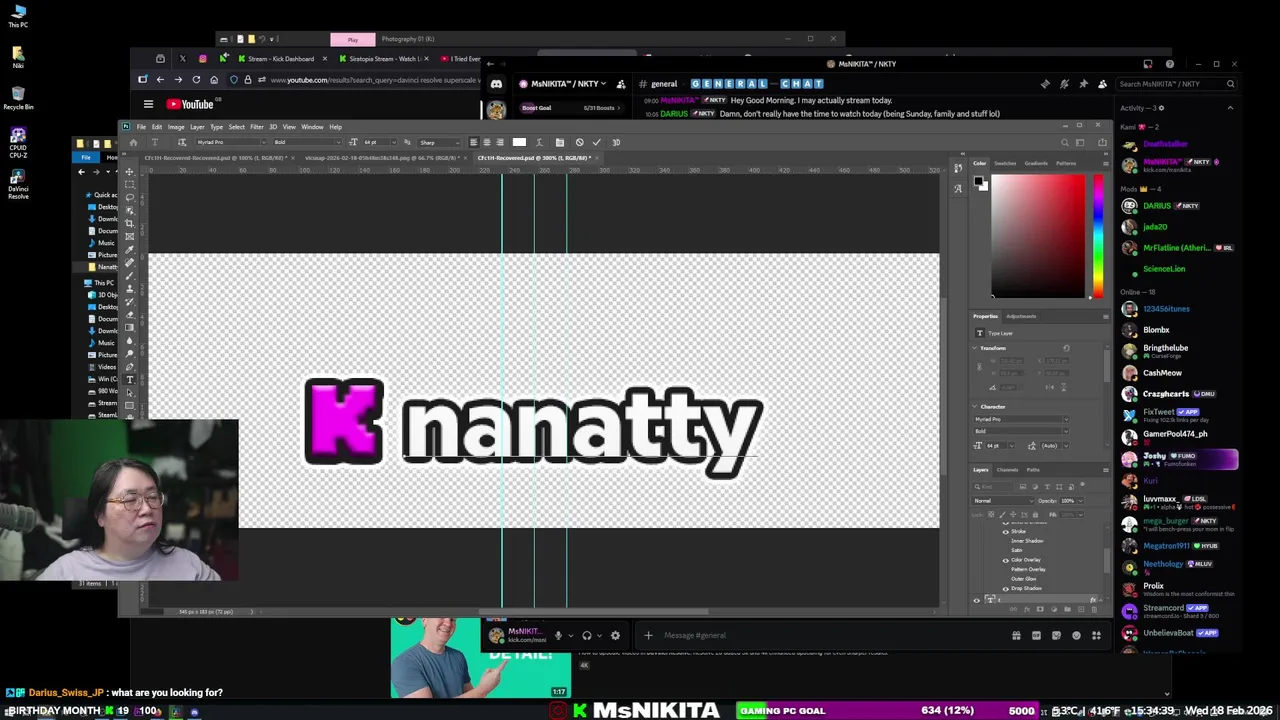Viewport: 1280px width, 720px height.
Task: Open Discord user settings gear
Action: click(615, 635)
